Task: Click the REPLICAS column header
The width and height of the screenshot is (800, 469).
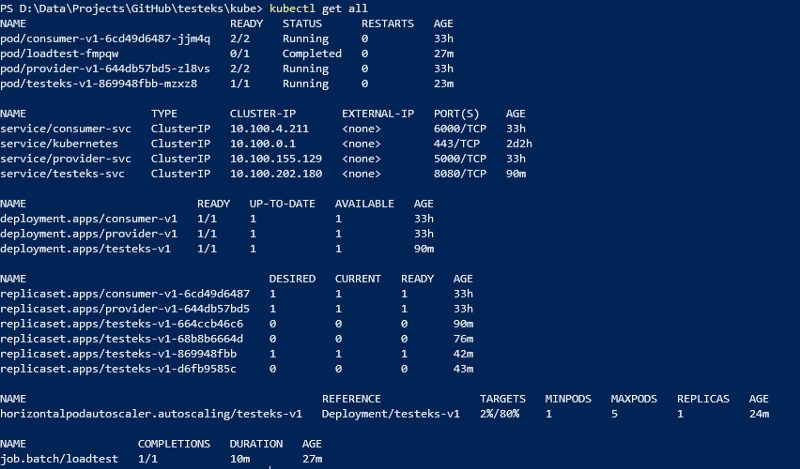Action: pyautogui.click(x=703, y=399)
